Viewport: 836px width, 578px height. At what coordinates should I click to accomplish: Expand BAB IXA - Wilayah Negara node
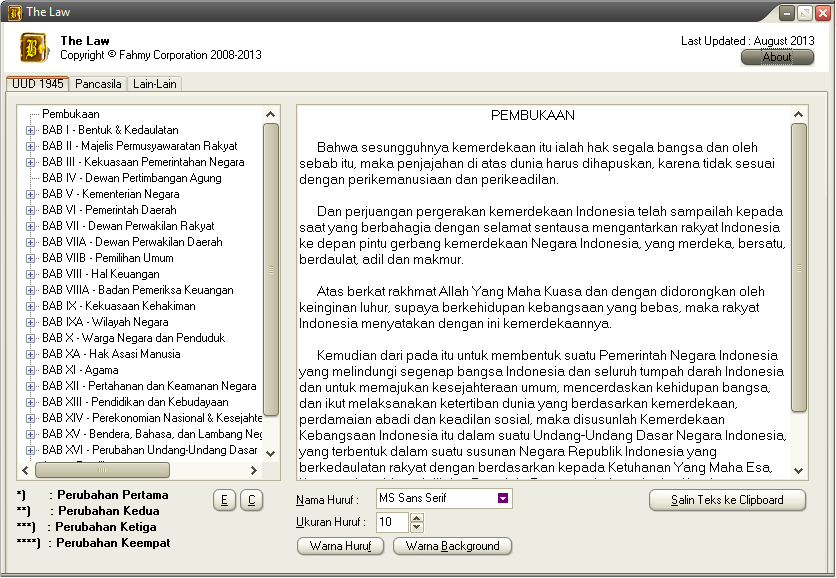(x=30, y=322)
